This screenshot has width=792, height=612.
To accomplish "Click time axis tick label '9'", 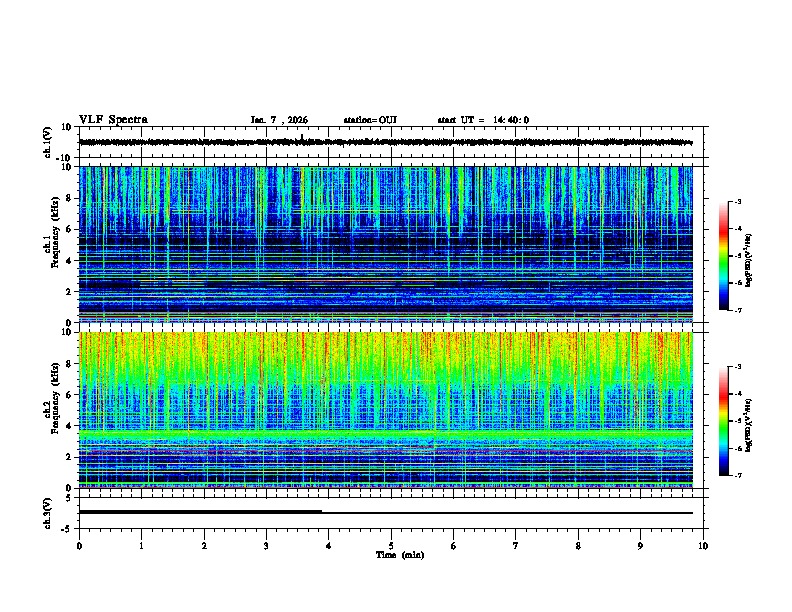I will [640, 546].
